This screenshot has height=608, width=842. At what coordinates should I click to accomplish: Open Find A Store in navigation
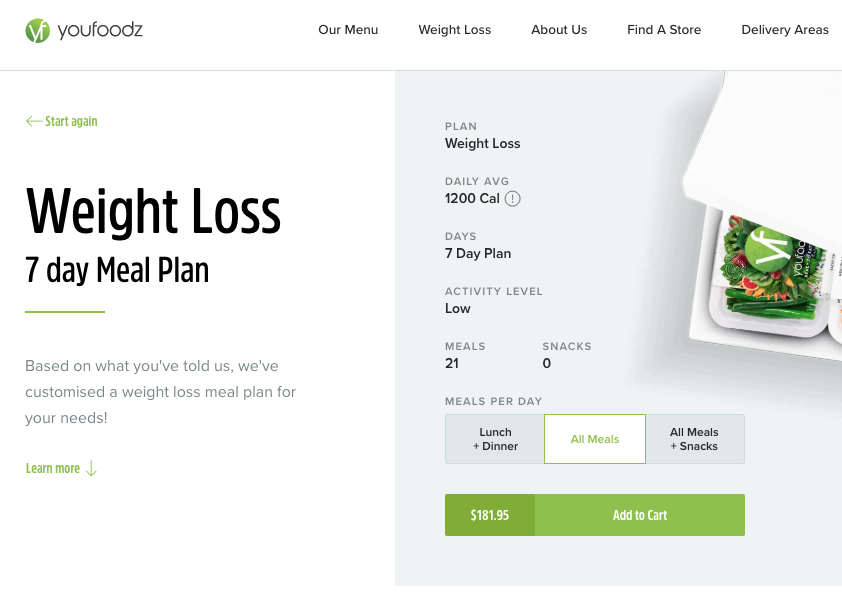click(x=664, y=30)
